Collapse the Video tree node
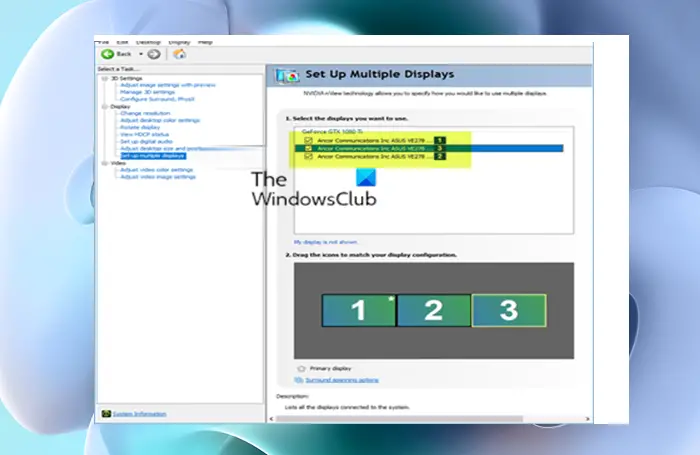 point(105,163)
